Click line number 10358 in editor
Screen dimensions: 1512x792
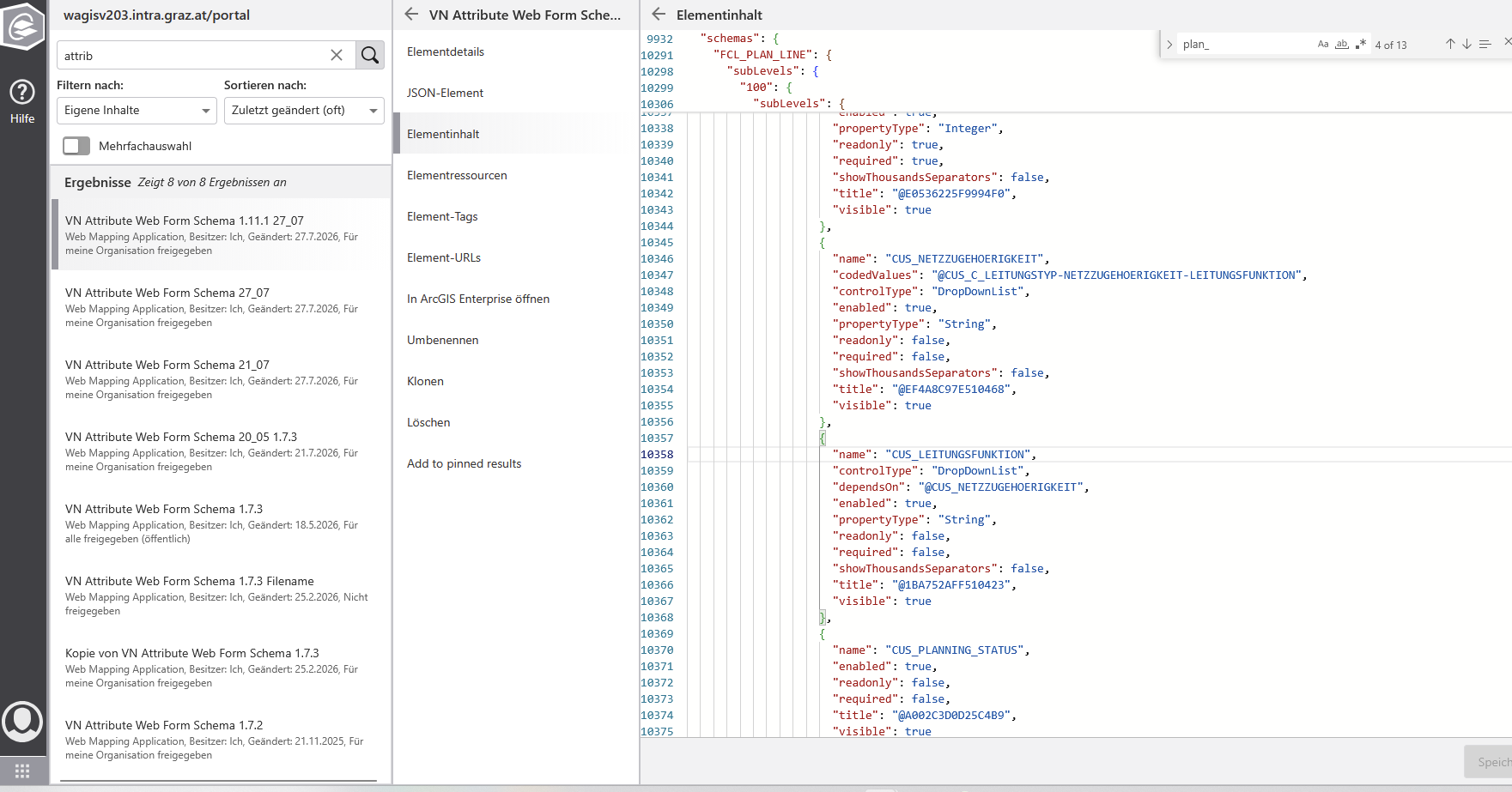tap(657, 455)
